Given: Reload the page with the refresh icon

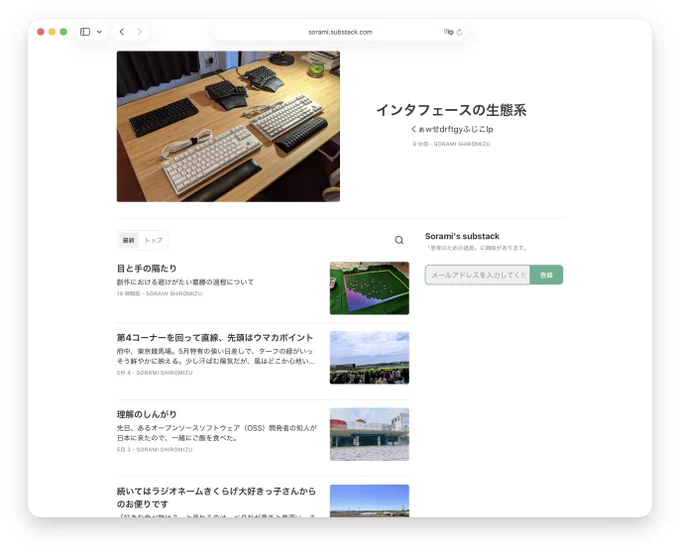Looking at the screenshot, I should point(459,32).
